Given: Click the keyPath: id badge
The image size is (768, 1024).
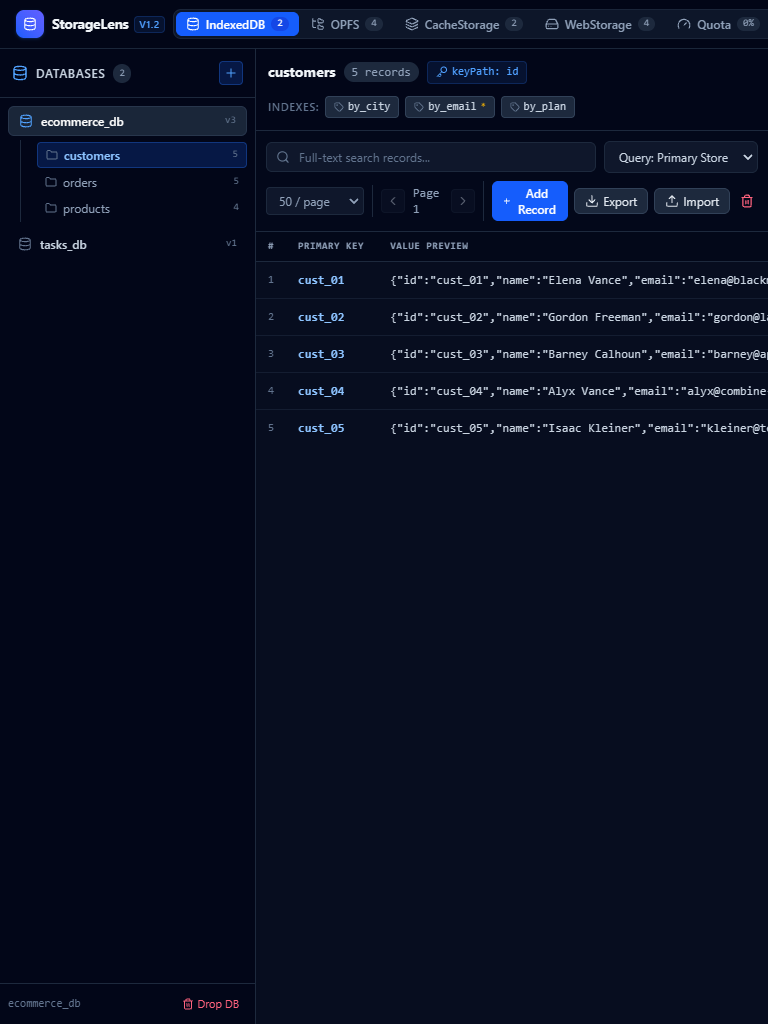Looking at the screenshot, I should pos(477,72).
